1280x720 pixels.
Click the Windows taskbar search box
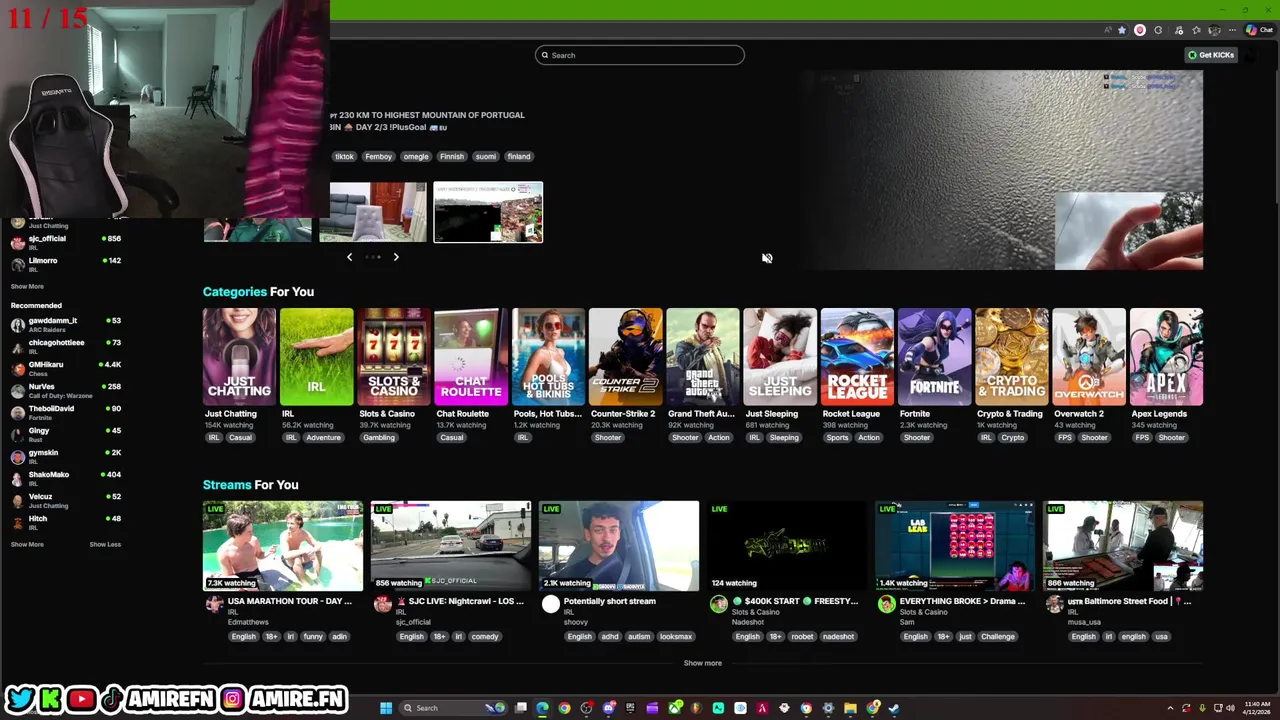[451, 708]
